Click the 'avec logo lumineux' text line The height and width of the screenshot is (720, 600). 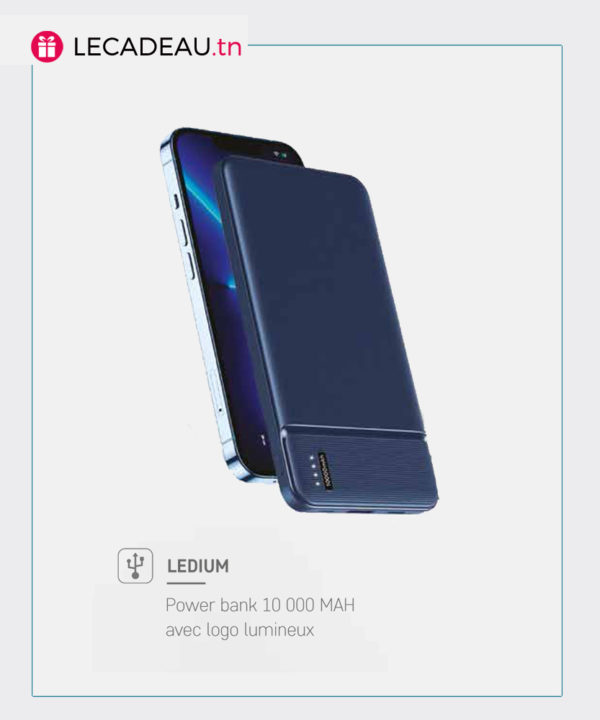(x=240, y=630)
